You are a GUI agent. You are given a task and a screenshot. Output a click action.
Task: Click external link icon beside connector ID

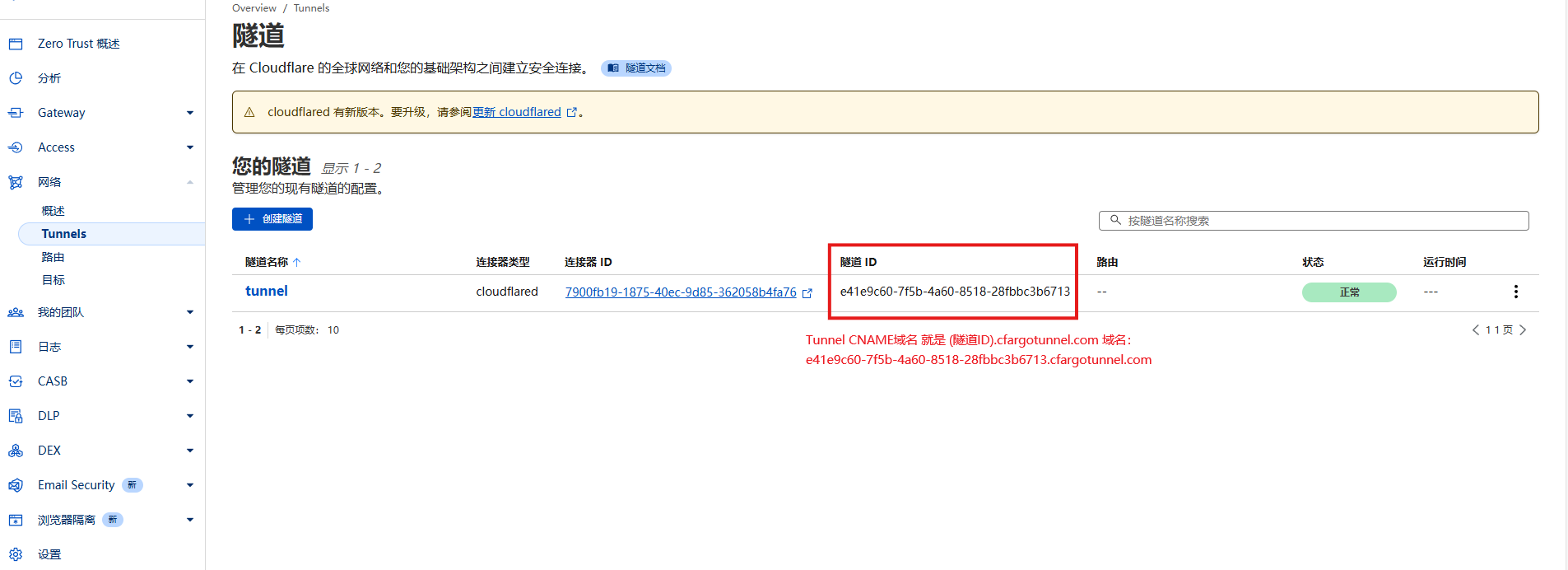pyautogui.click(x=807, y=292)
